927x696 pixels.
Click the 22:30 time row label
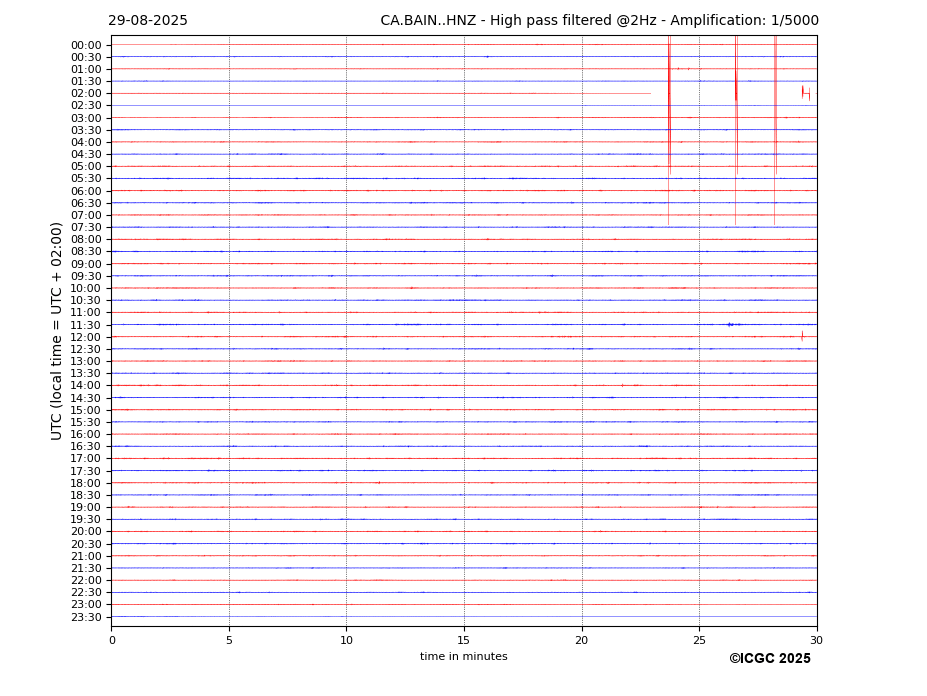click(x=86, y=593)
